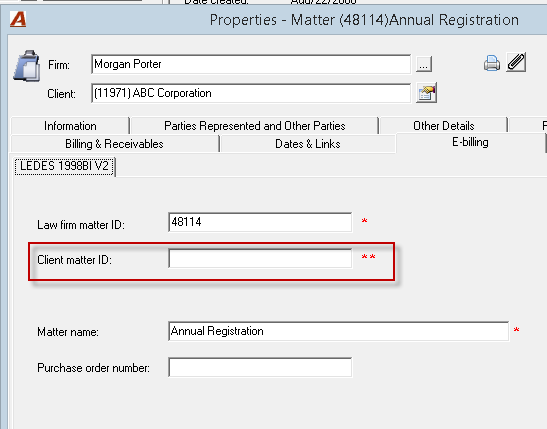Click the printer icon

492,63
